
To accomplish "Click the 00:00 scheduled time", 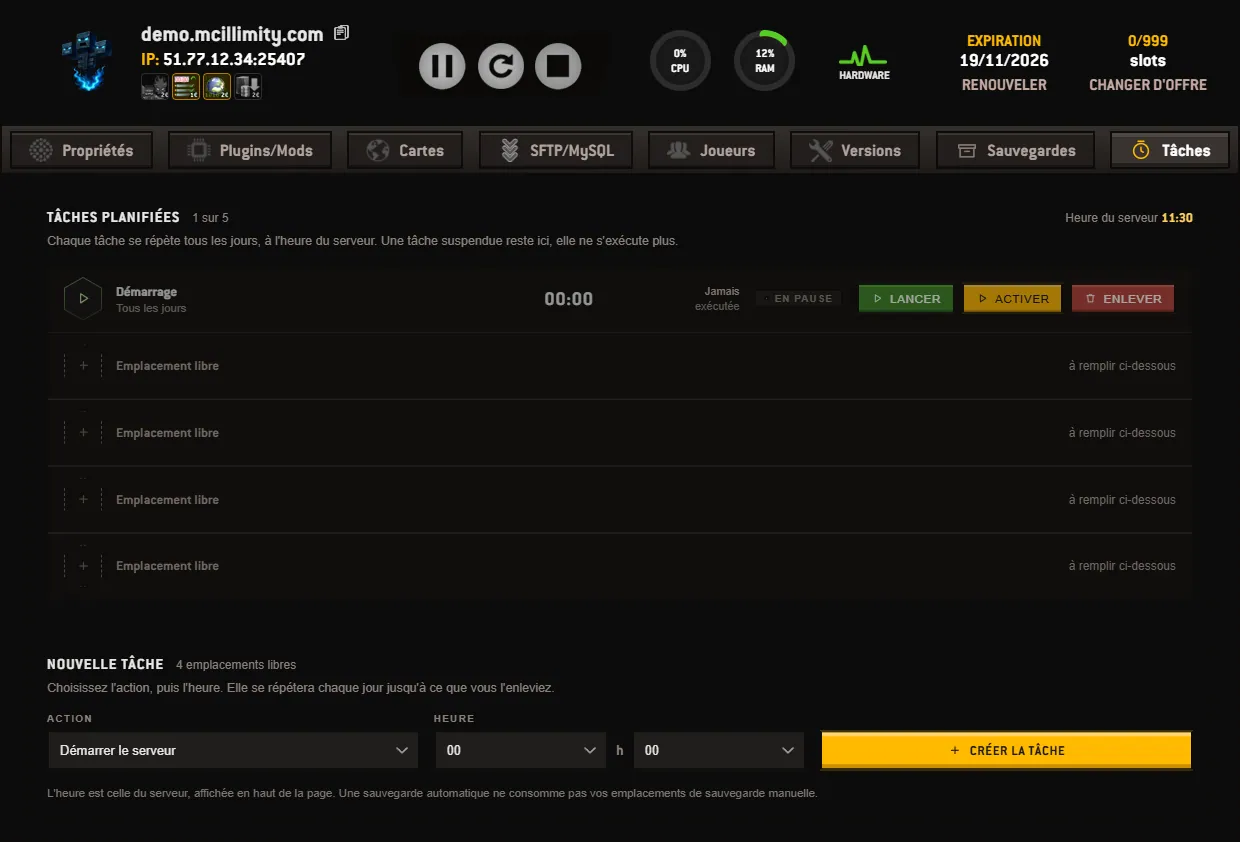I will click(568, 299).
